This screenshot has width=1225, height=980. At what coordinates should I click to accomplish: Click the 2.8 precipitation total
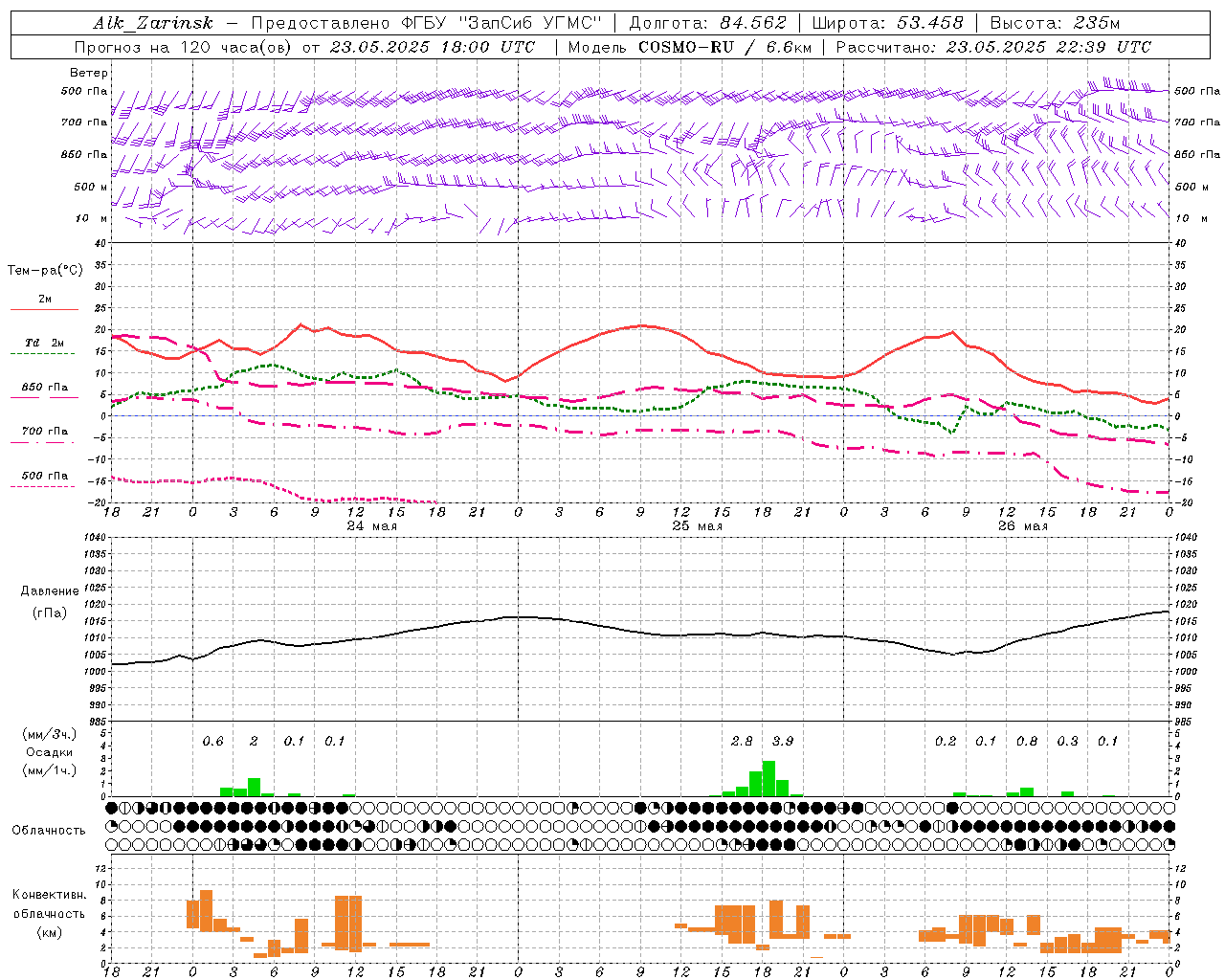coord(742,742)
